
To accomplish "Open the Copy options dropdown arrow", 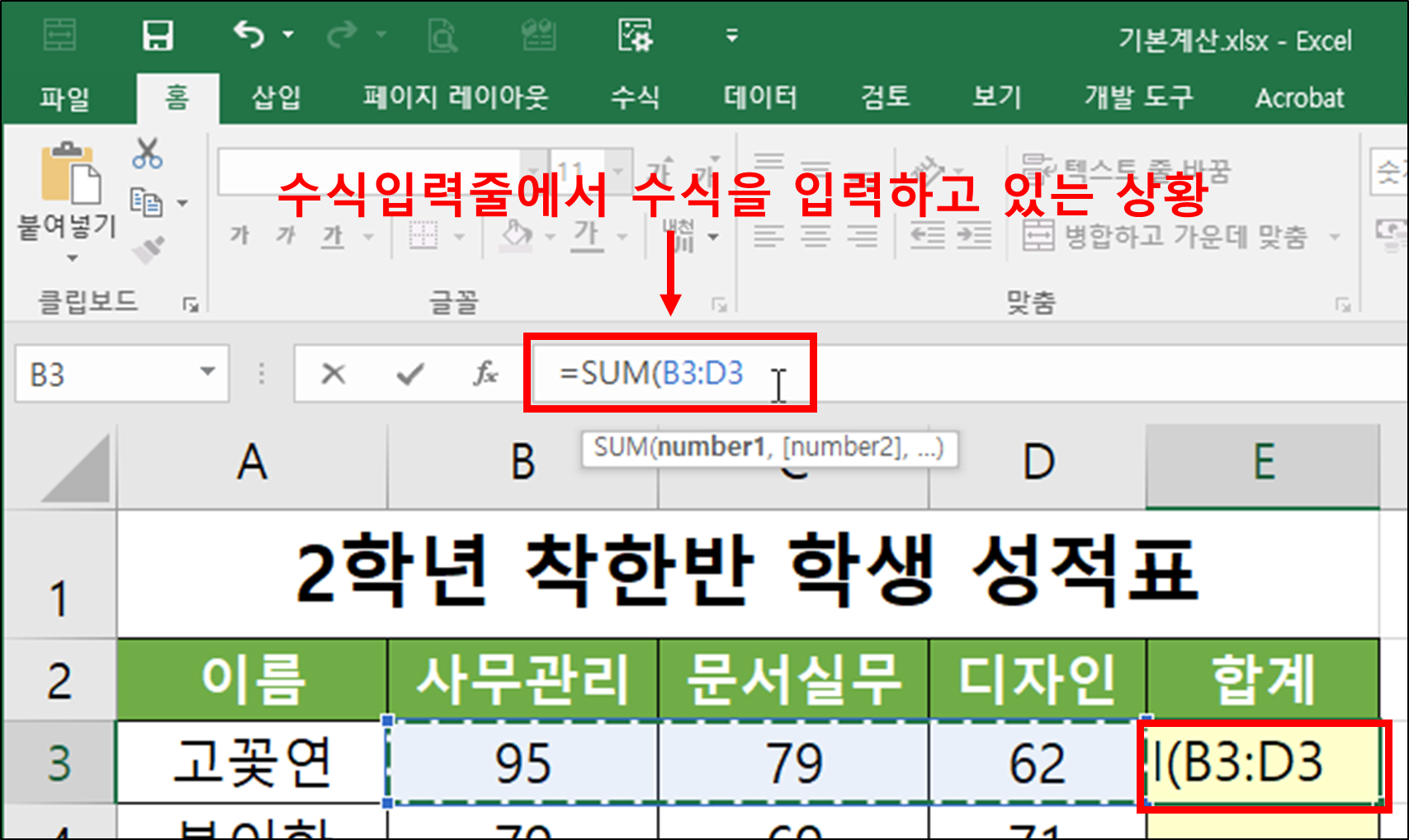I will pos(182,203).
